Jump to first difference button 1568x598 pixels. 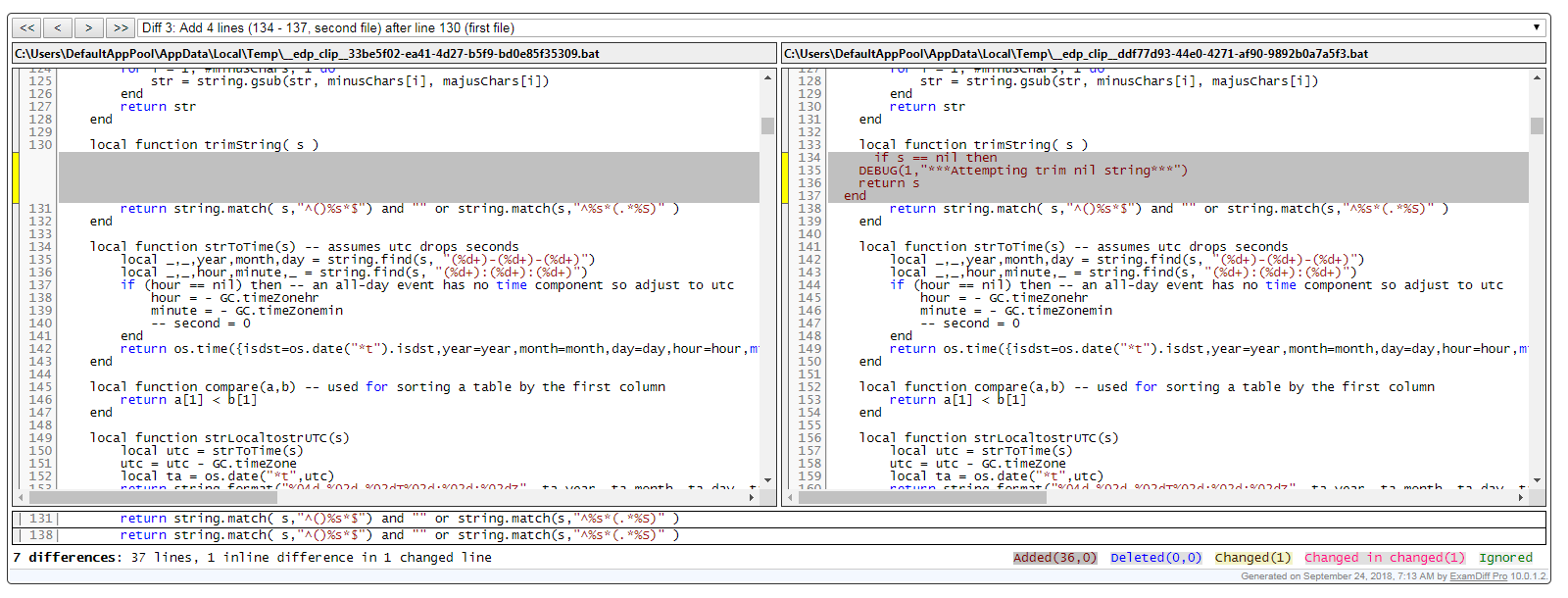(27, 27)
